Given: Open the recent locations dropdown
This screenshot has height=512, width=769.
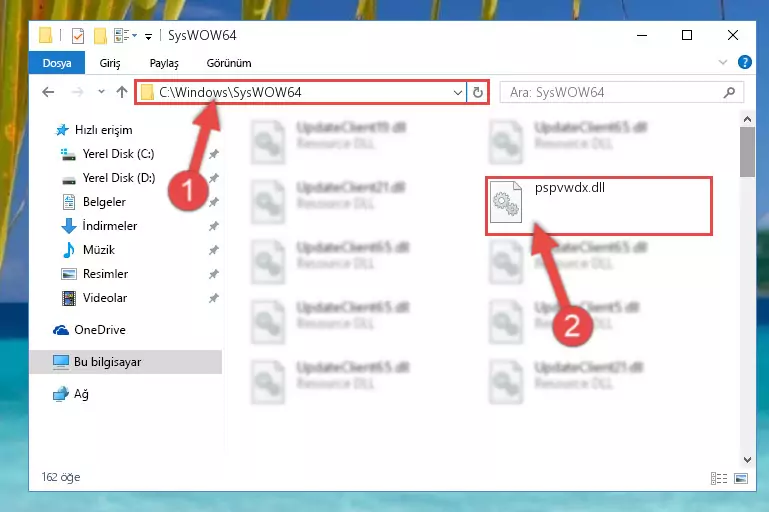Looking at the screenshot, I should [101, 92].
